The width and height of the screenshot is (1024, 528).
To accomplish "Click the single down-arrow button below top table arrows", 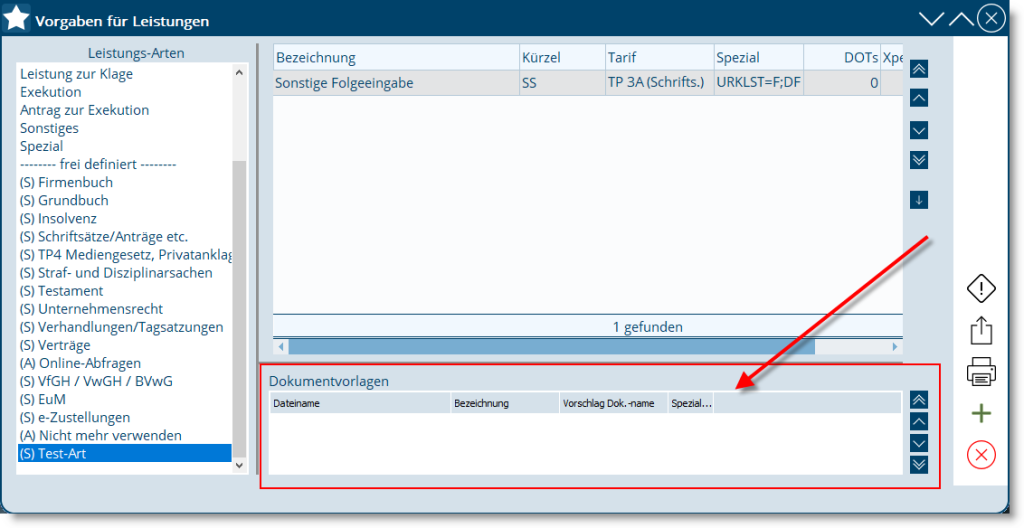I will (919, 200).
